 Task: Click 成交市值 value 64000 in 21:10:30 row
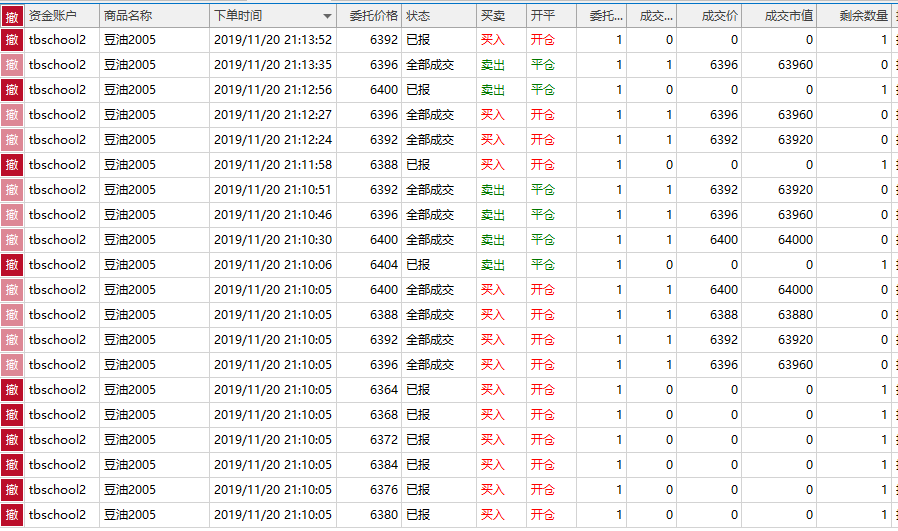point(795,240)
